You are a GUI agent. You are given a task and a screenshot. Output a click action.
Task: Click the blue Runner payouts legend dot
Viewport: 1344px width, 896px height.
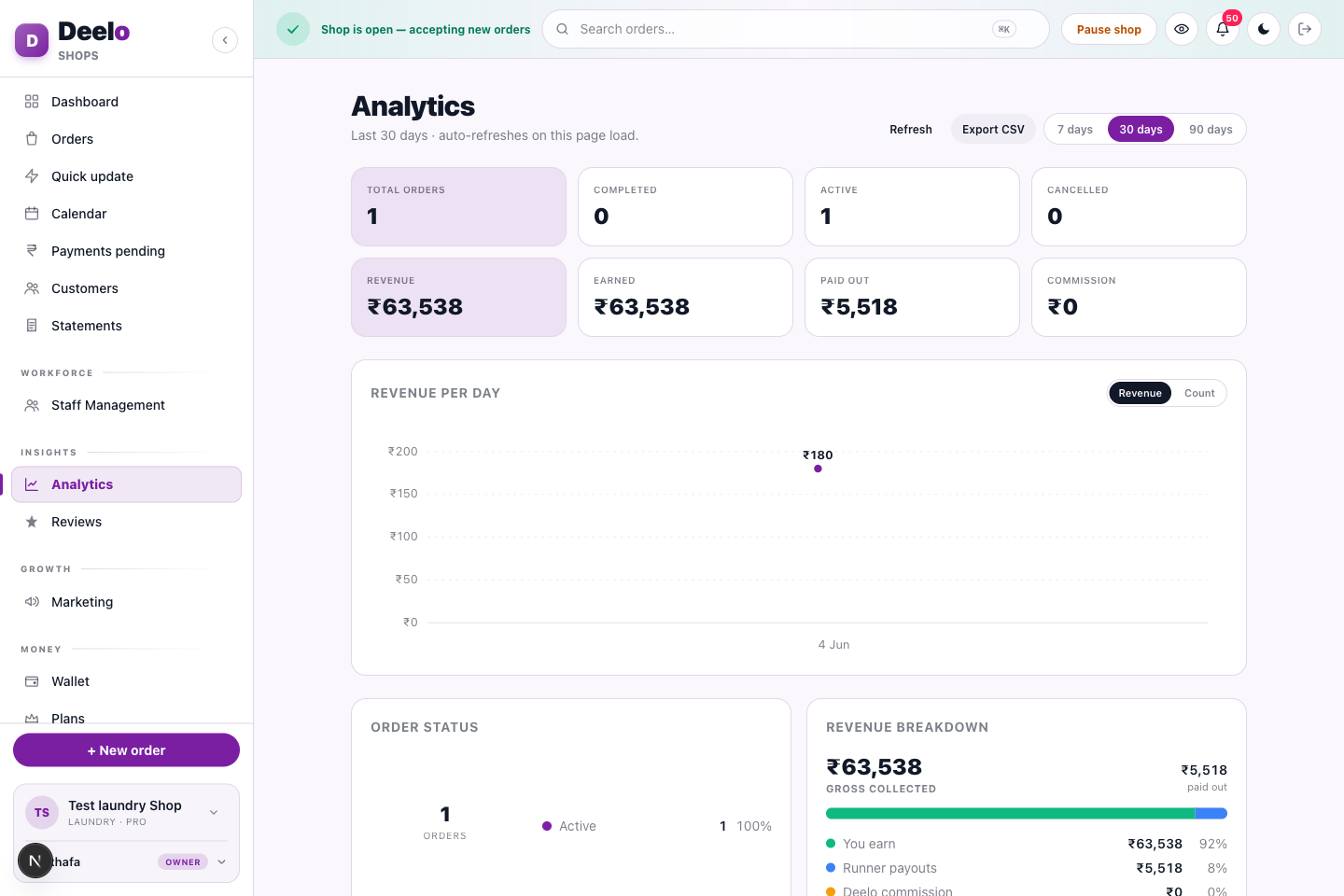tap(831, 868)
